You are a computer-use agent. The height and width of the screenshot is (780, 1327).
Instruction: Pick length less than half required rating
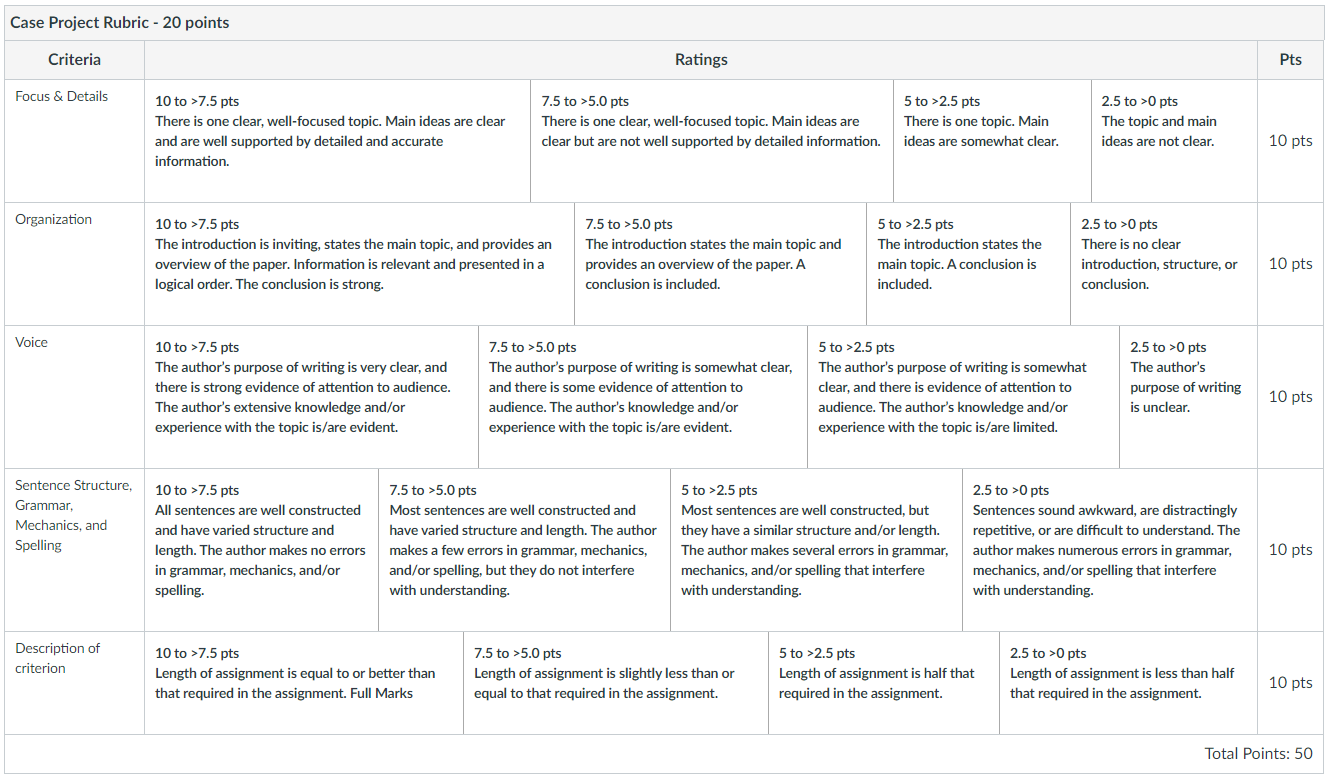[x=1128, y=683]
